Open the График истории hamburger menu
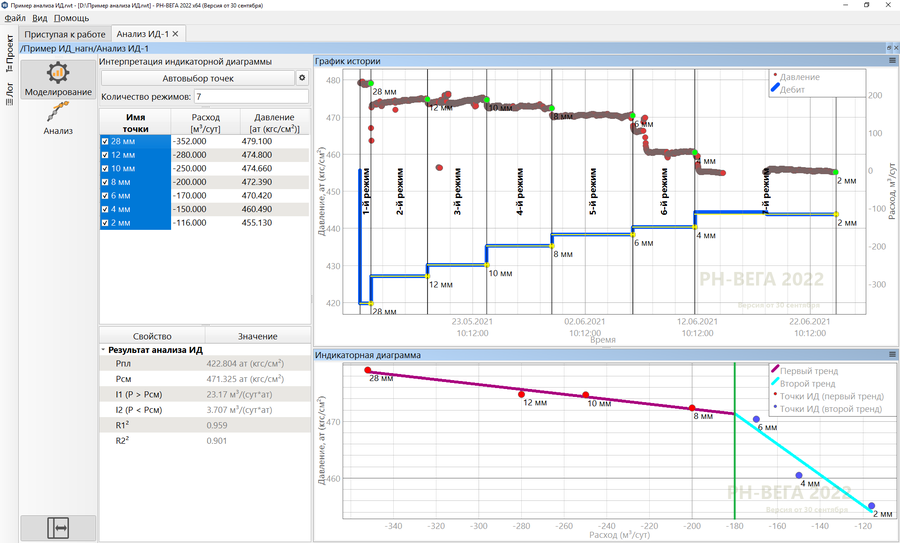The width and height of the screenshot is (900, 543). click(x=892, y=61)
